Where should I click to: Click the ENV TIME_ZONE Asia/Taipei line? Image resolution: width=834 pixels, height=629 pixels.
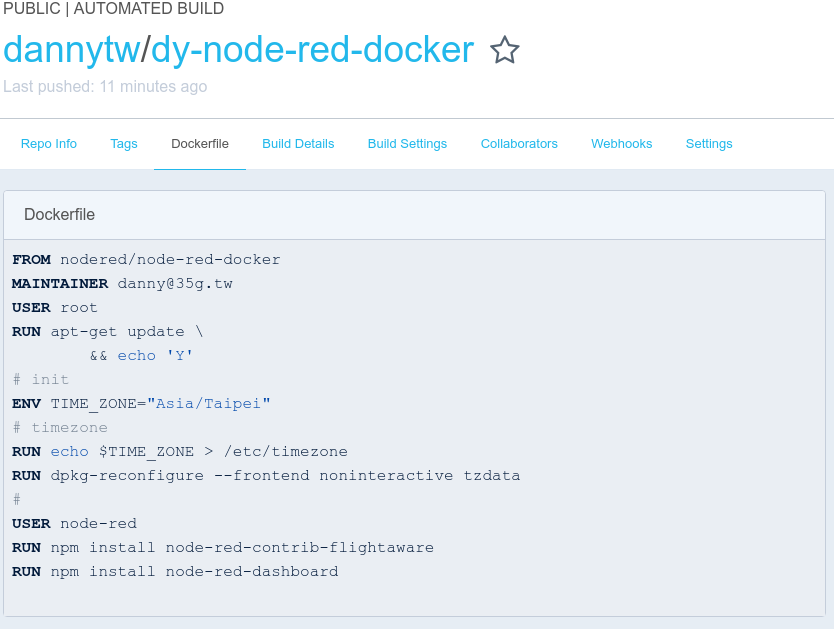click(x=141, y=404)
